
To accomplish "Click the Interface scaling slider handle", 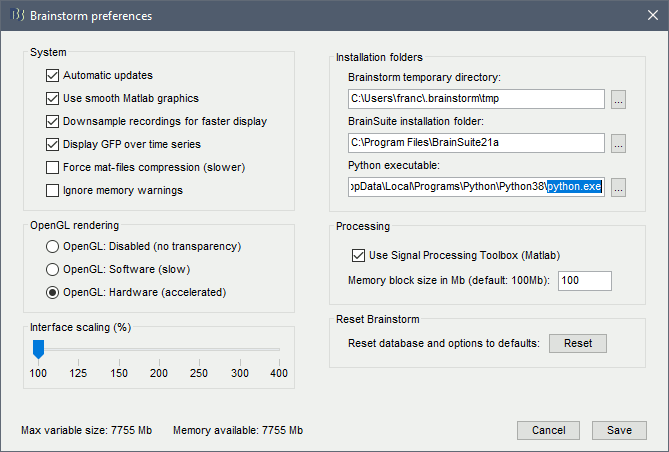I will 38,349.
